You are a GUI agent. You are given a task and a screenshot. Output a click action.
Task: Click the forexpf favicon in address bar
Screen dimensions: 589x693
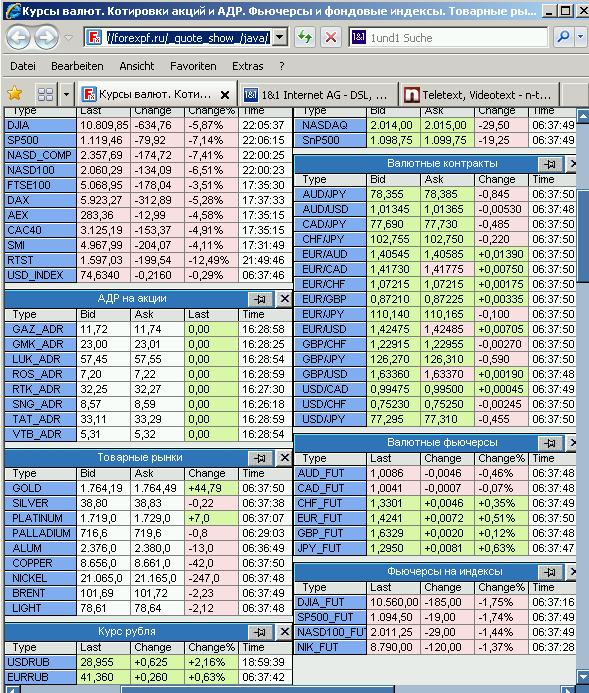pos(94,38)
